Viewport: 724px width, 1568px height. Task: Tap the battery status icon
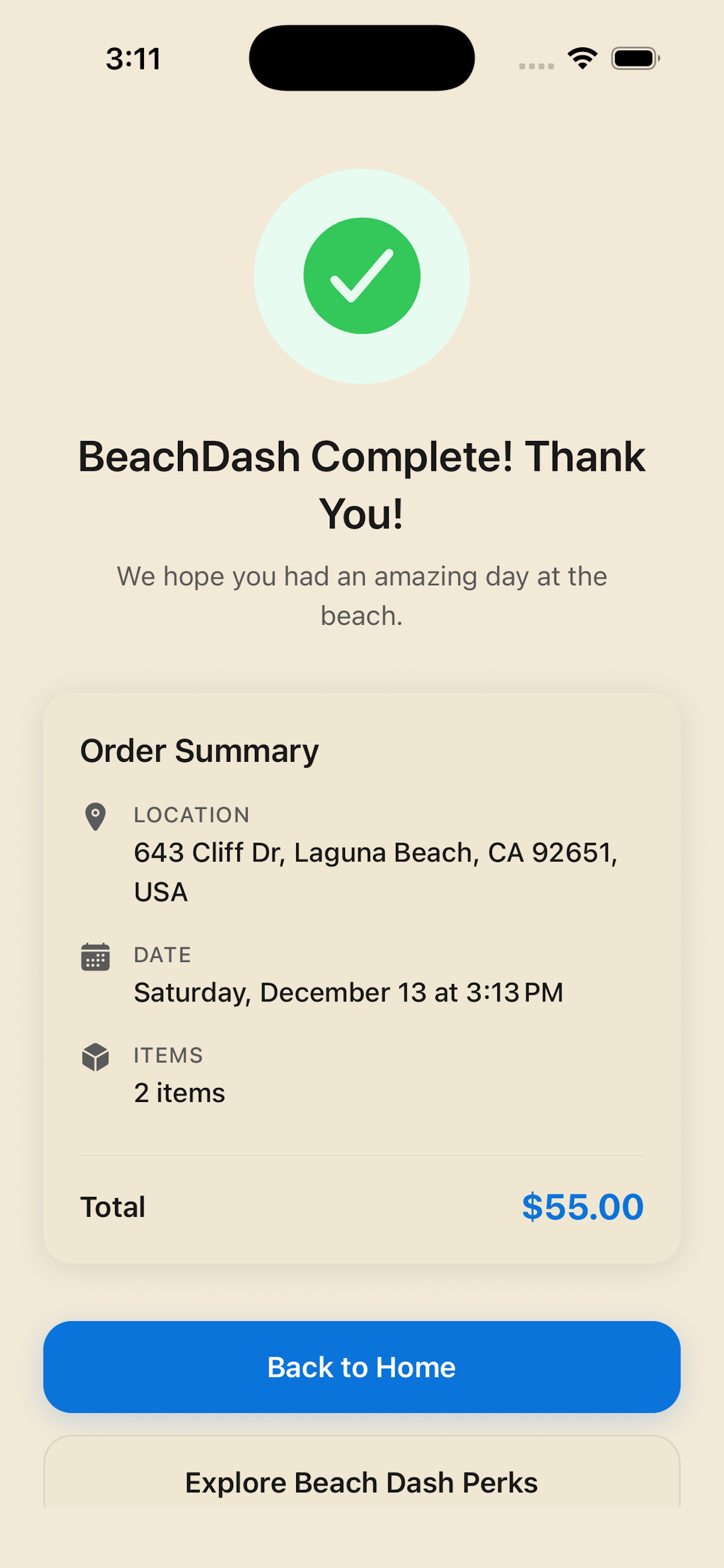pyautogui.click(x=635, y=58)
